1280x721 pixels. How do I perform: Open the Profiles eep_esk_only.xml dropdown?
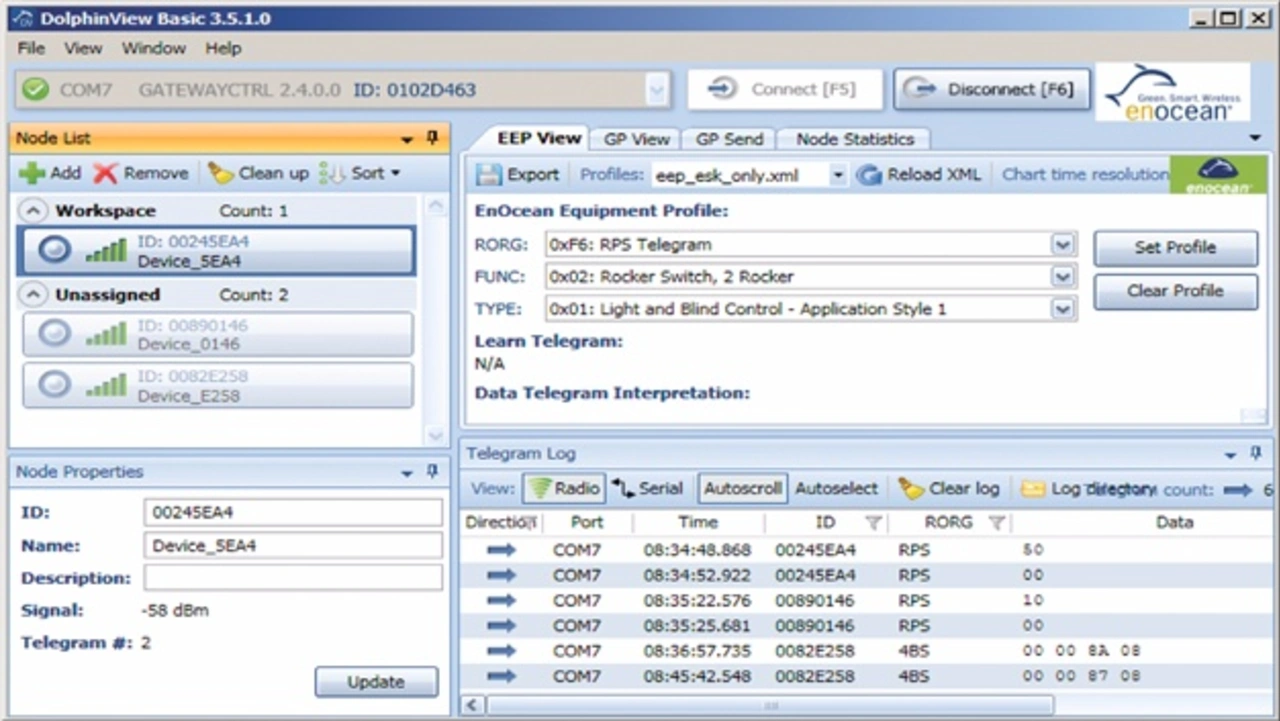pyautogui.click(x=837, y=175)
